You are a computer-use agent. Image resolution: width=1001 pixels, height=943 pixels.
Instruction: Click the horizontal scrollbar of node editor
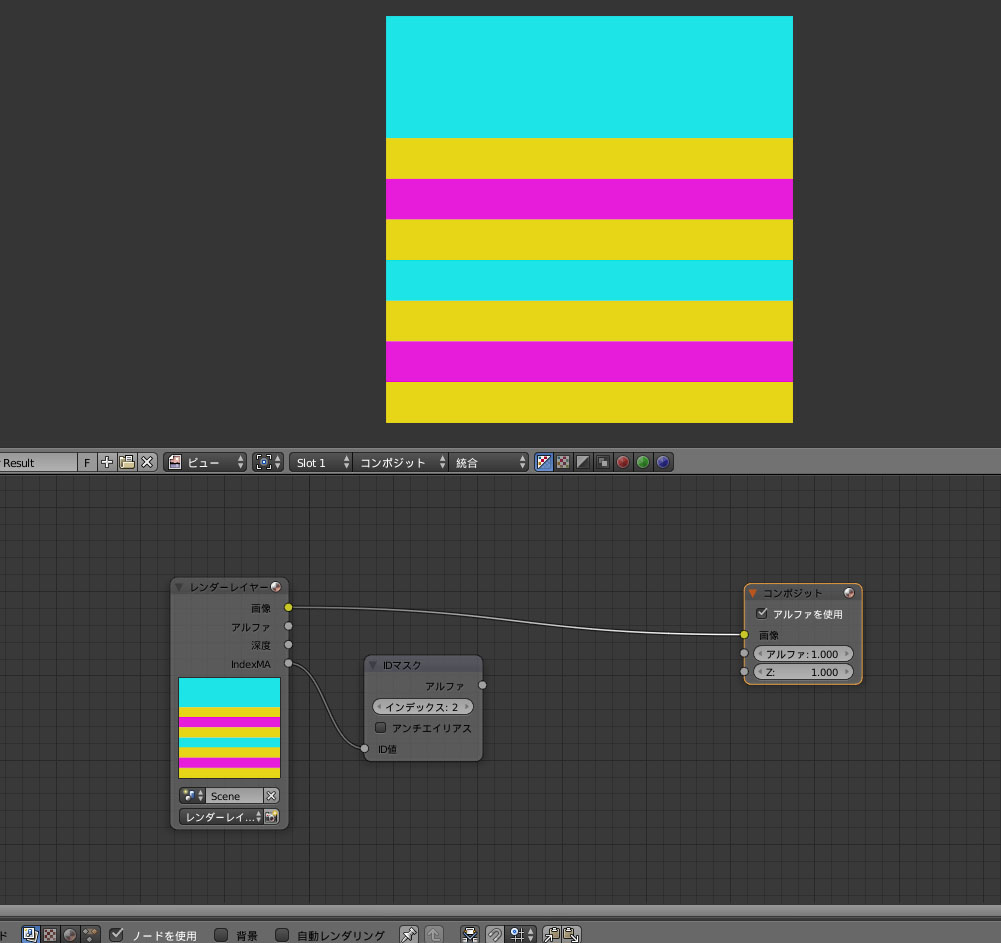pyautogui.click(x=500, y=910)
